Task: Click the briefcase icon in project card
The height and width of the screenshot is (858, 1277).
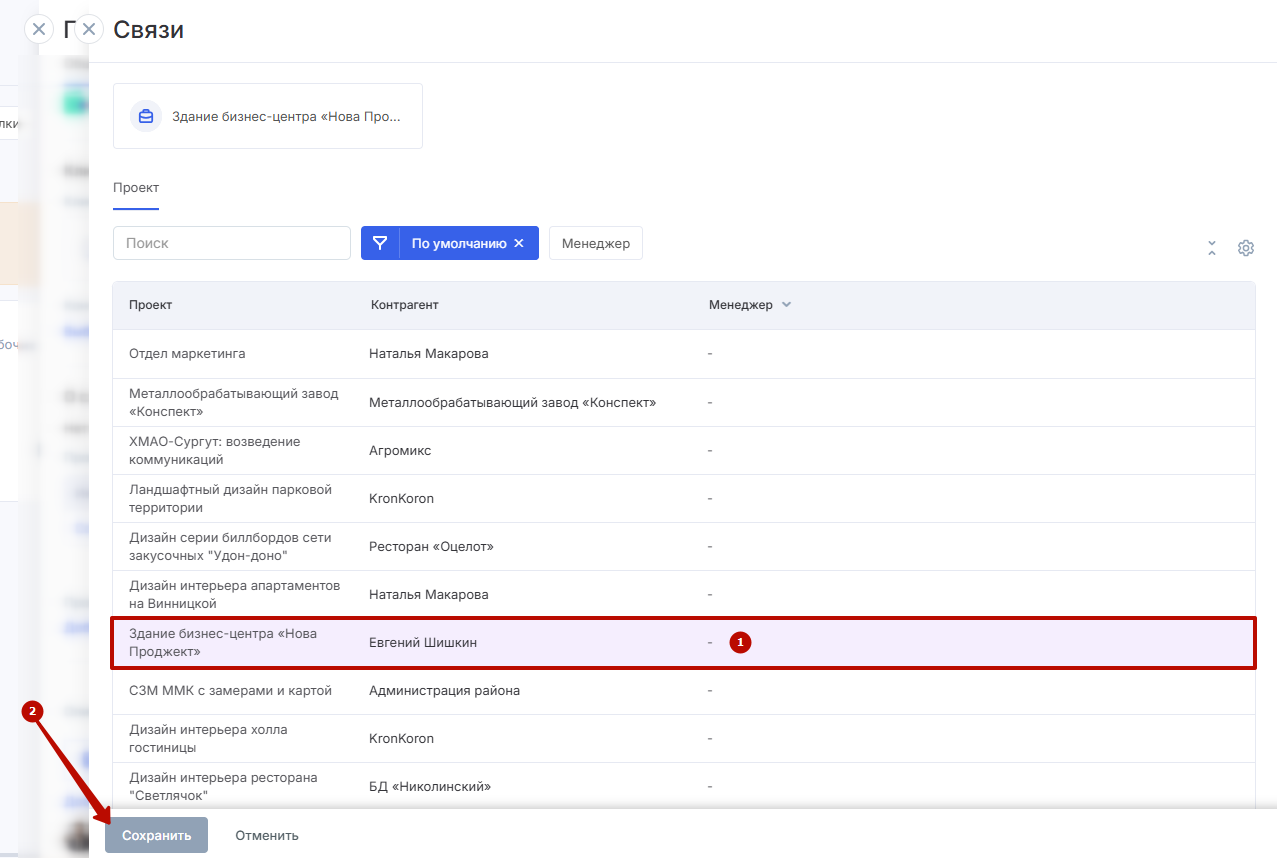Action: click(x=146, y=116)
